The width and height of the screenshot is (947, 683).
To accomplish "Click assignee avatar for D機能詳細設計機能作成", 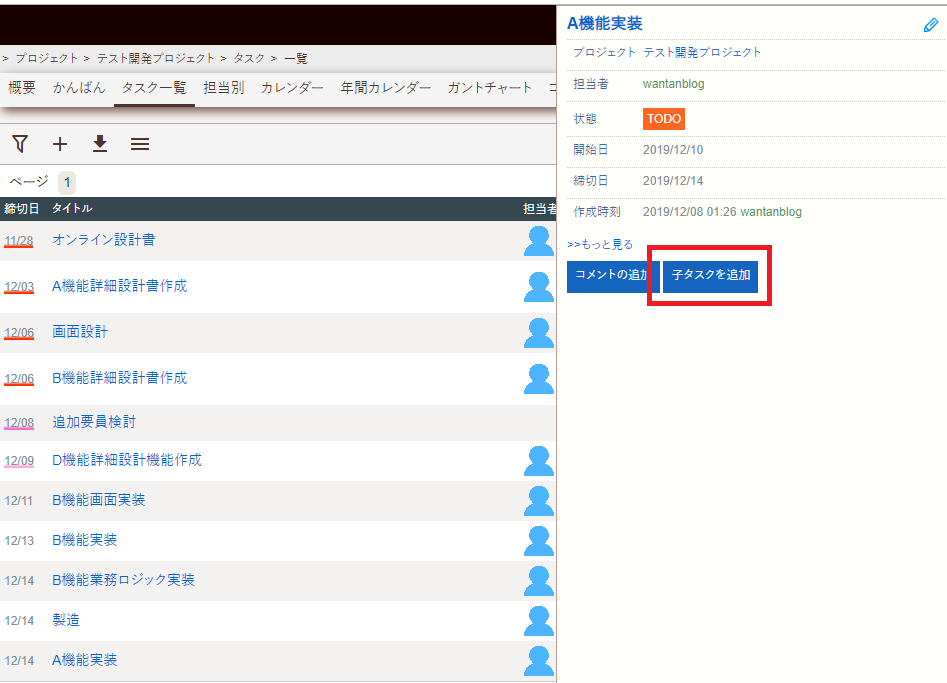I will tap(539, 461).
